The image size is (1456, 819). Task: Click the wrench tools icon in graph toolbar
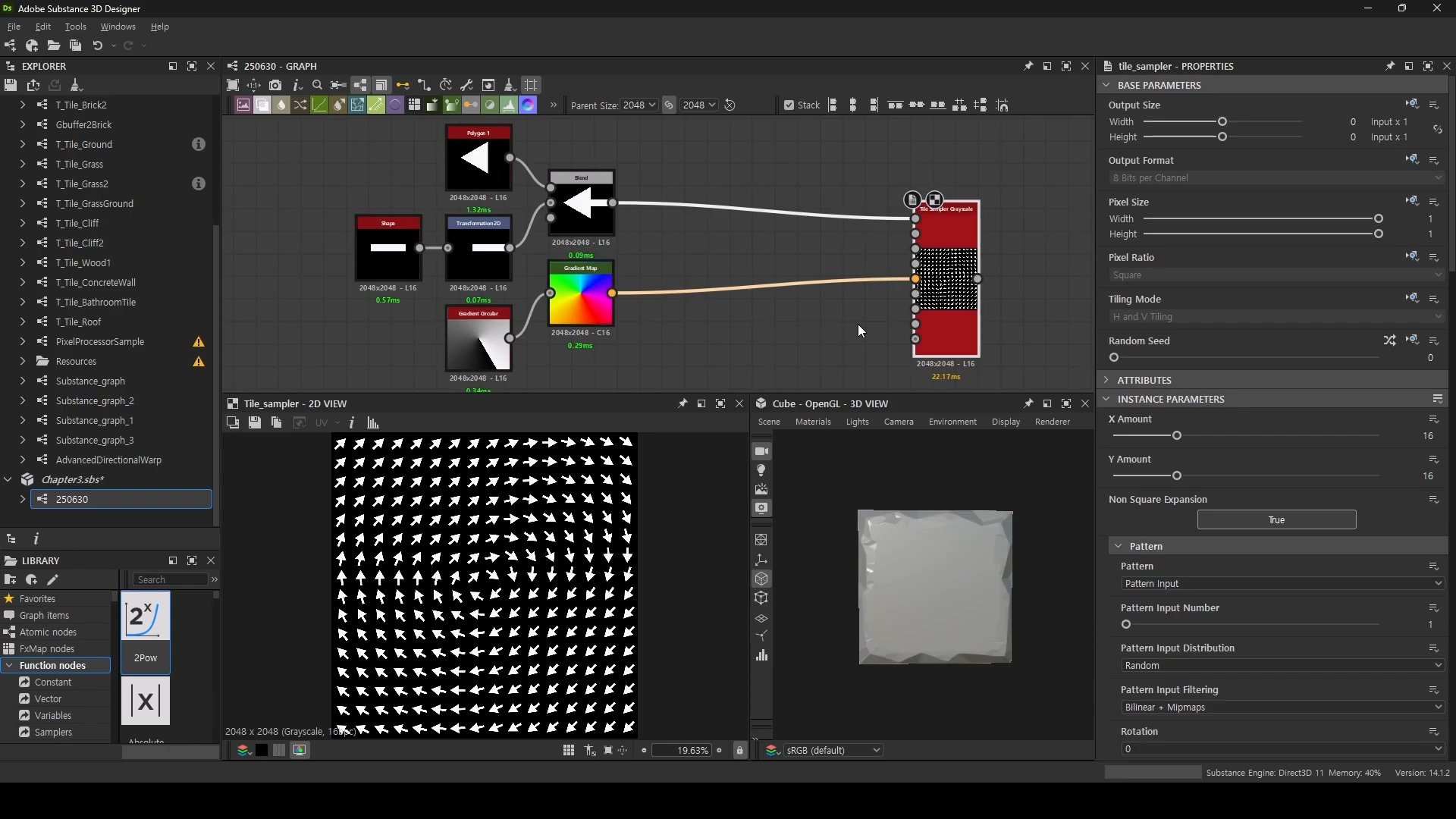click(x=467, y=85)
